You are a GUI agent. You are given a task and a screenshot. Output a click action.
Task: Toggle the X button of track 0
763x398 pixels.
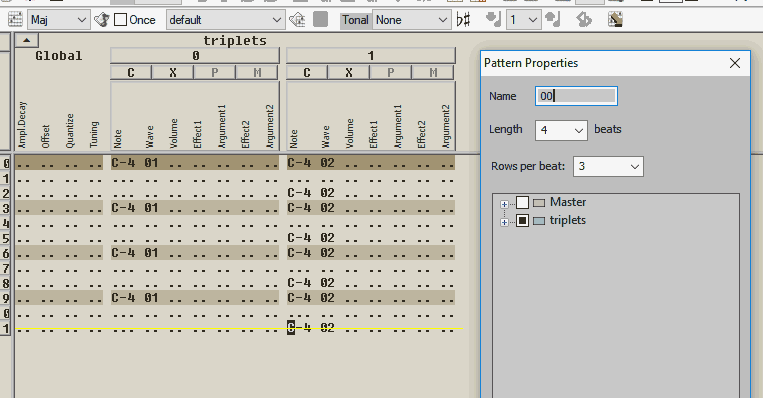[x=173, y=73]
